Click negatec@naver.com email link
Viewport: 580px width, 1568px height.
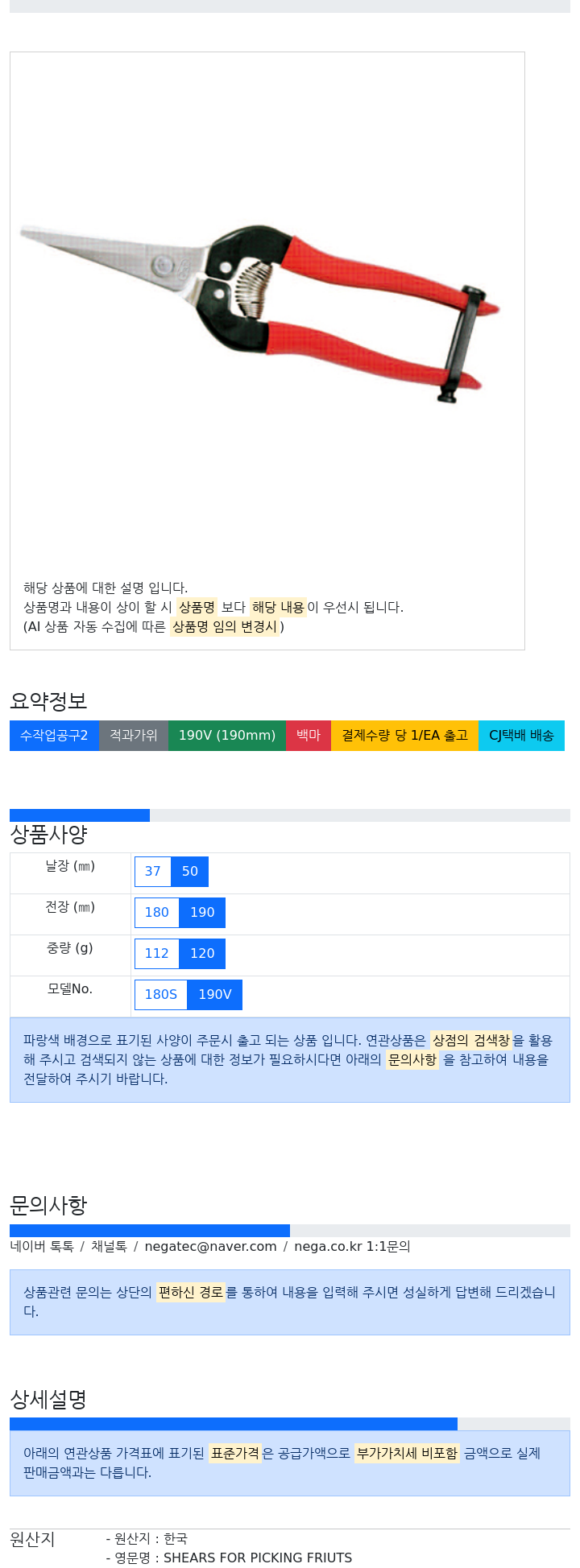point(210,1247)
